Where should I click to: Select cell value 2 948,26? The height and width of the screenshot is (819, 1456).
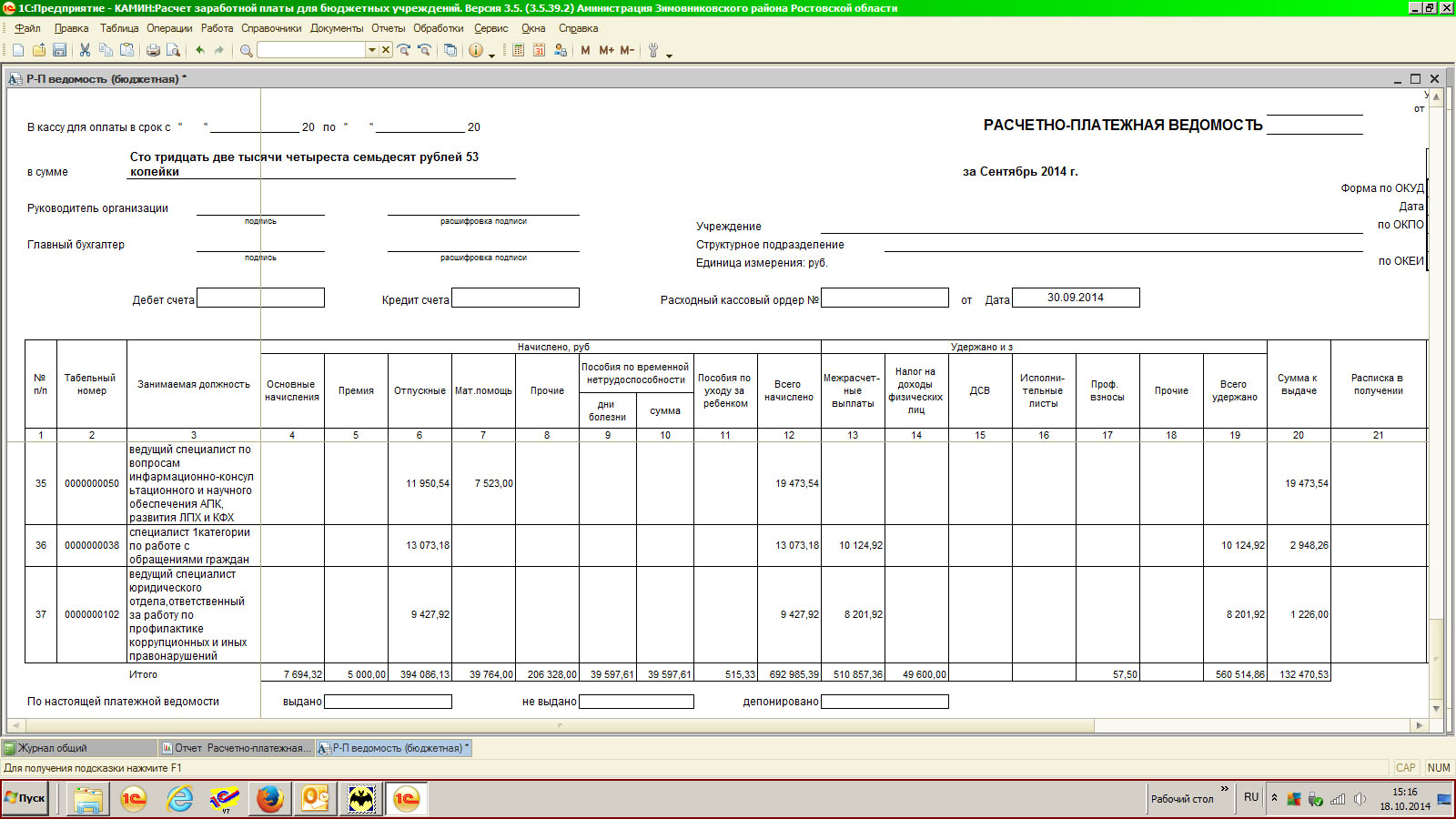[1299, 545]
